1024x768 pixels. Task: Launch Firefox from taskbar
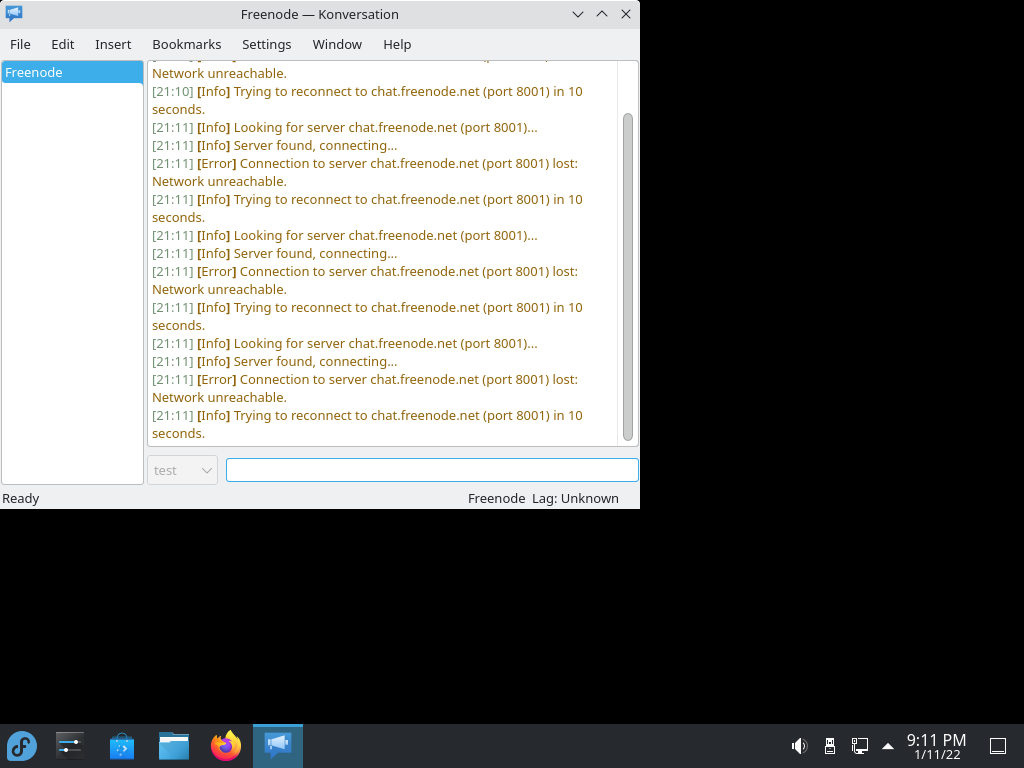click(x=226, y=746)
